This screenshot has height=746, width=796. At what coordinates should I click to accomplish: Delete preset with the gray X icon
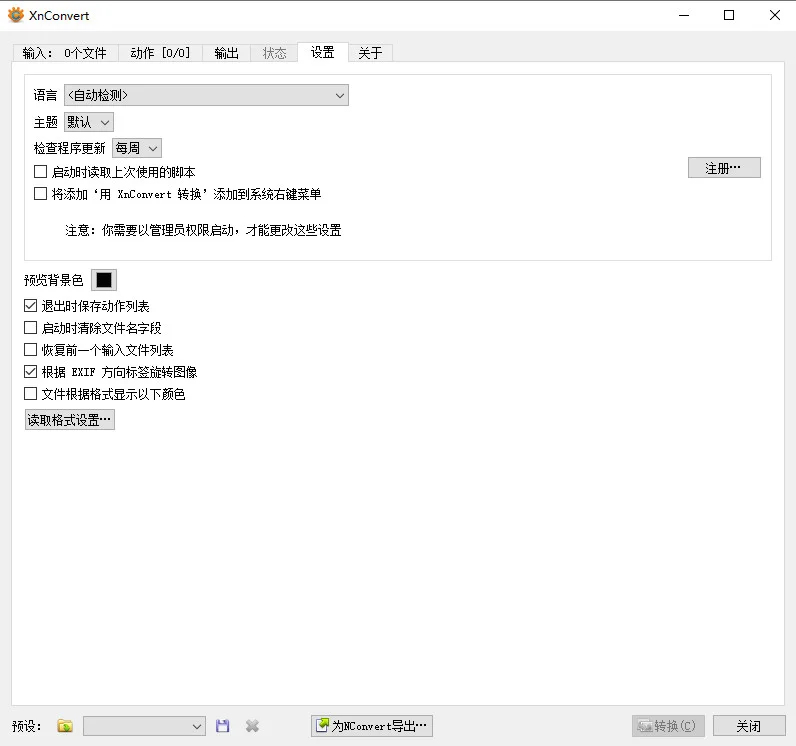pyautogui.click(x=252, y=726)
